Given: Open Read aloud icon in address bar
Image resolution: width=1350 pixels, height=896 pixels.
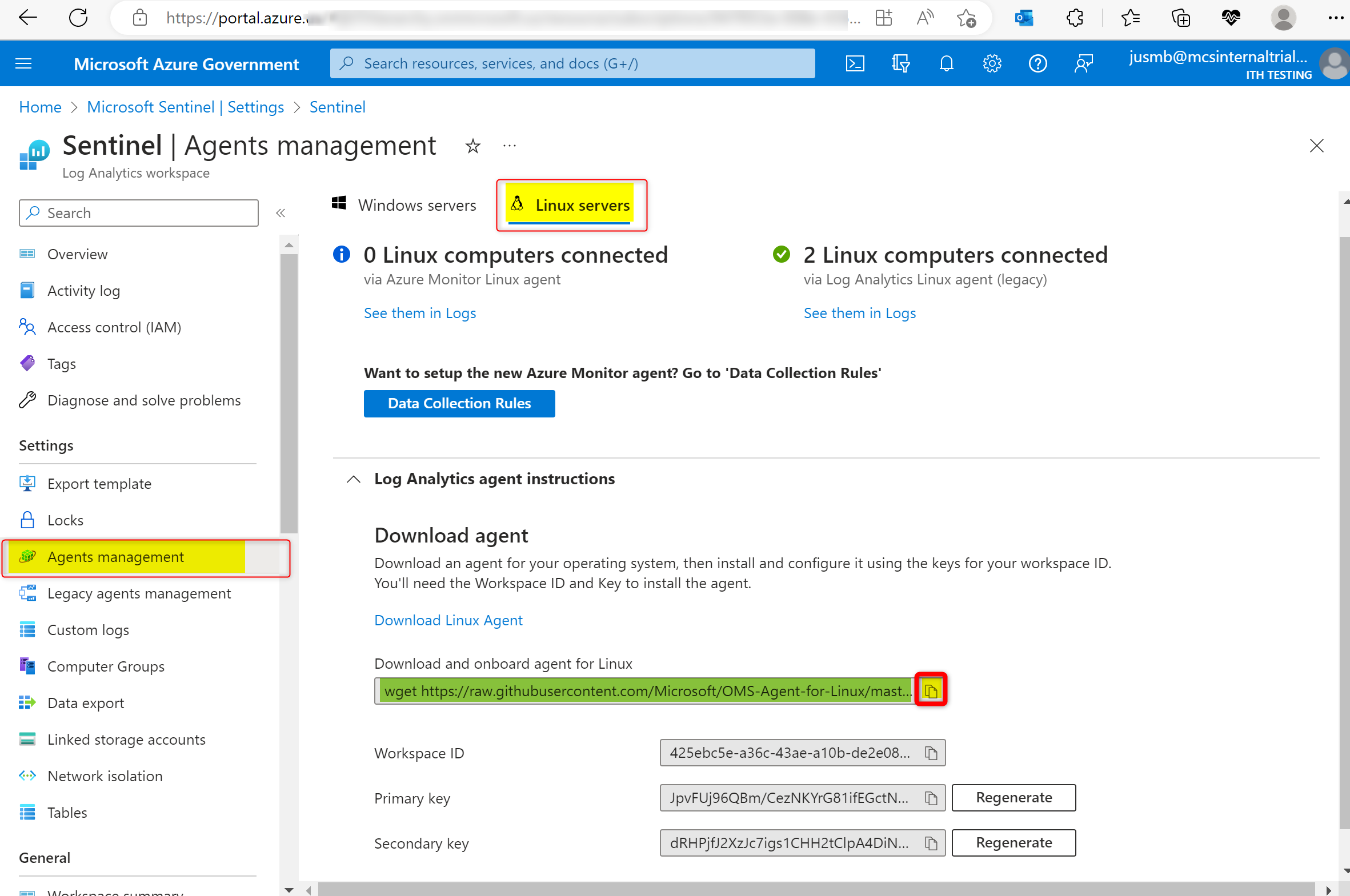Looking at the screenshot, I should (x=924, y=18).
